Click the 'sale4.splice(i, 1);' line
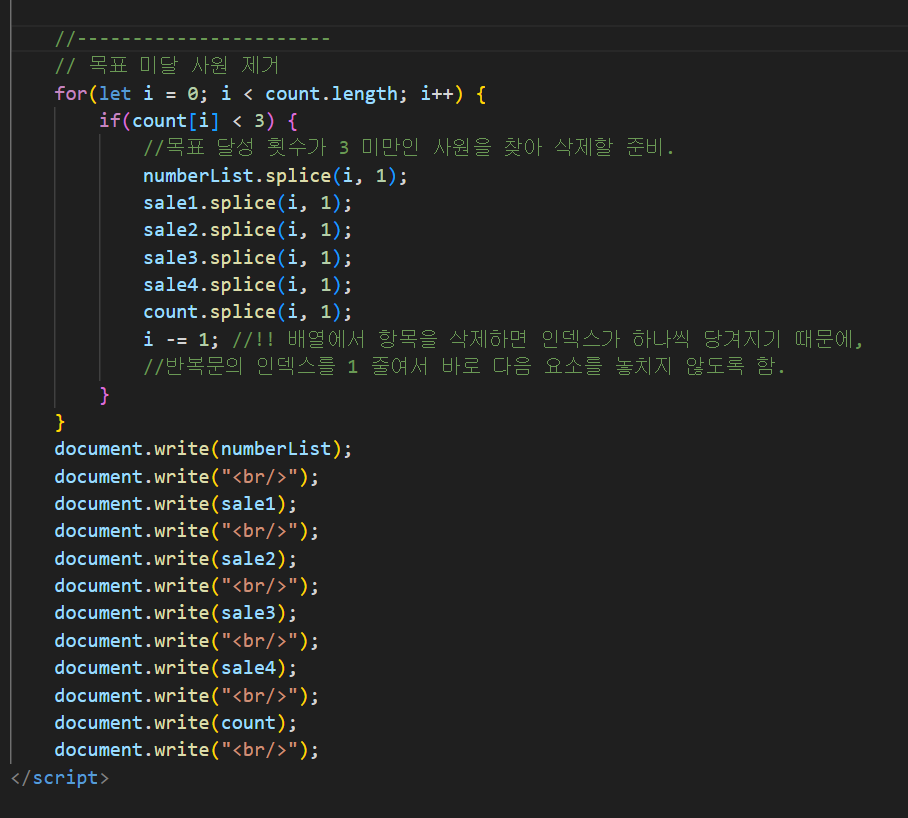The image size is (908, 818). click(x=247, y=285)
